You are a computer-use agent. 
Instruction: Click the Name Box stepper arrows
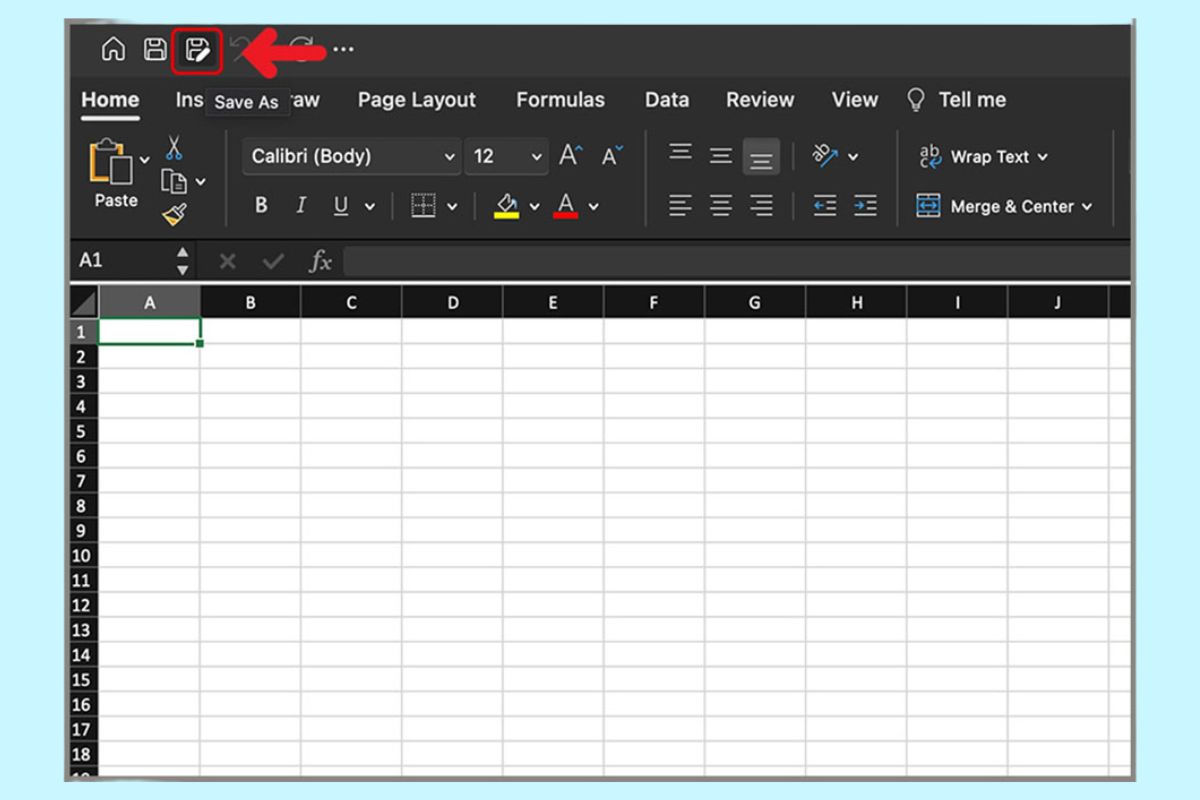182,261
